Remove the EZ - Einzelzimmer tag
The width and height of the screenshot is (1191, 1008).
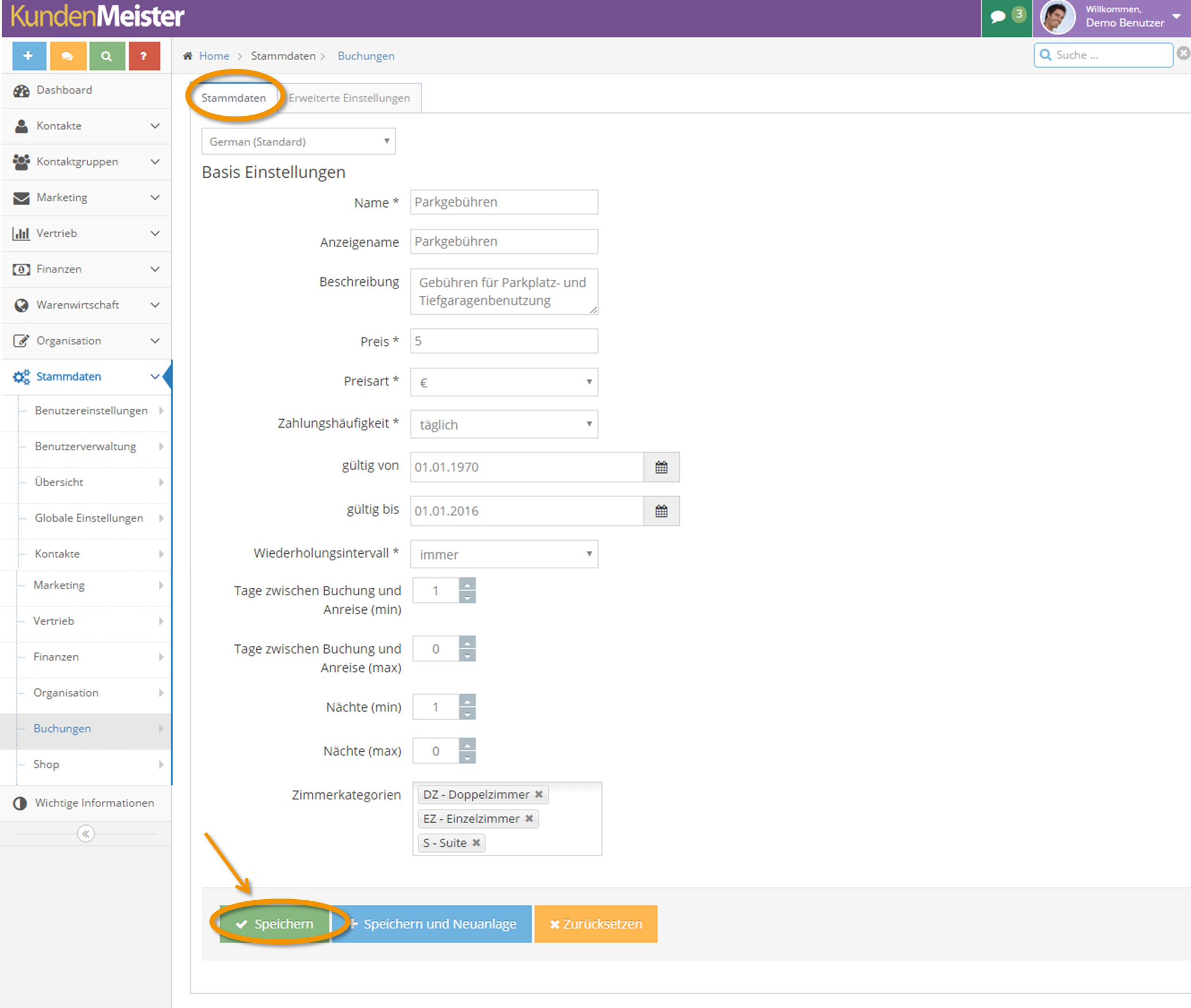tap(529, 819)
